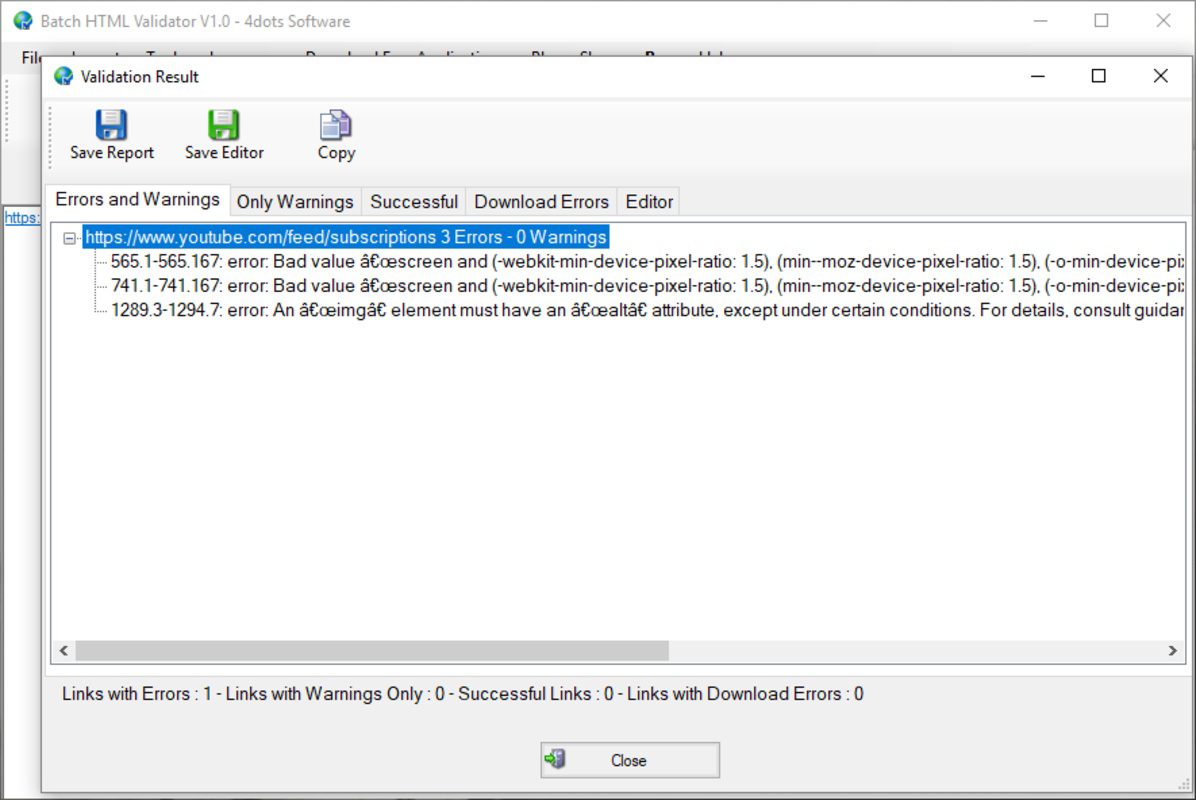The height and width of the screenshot is (800, 1196).
Task: Click the Batch HTML Validator app icon
Action: [x=23, y=21]
